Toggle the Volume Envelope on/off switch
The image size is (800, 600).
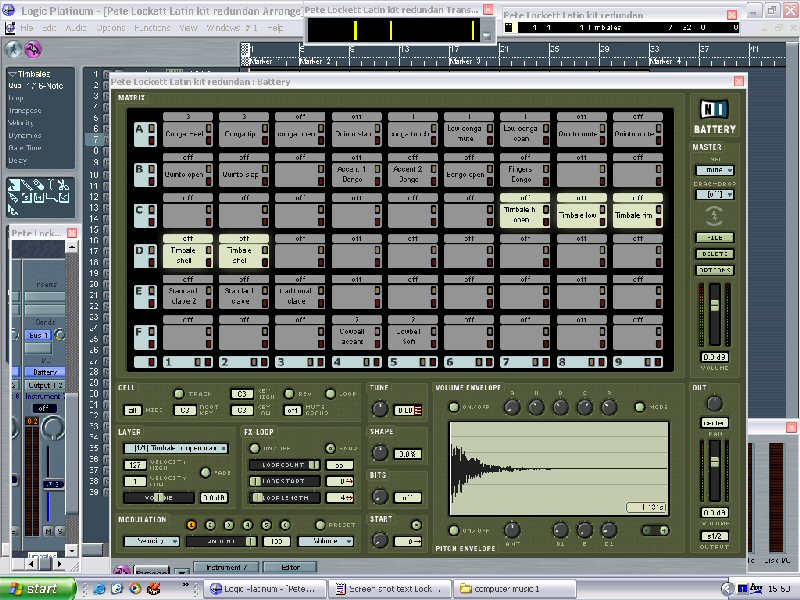[x=453, y=407]
